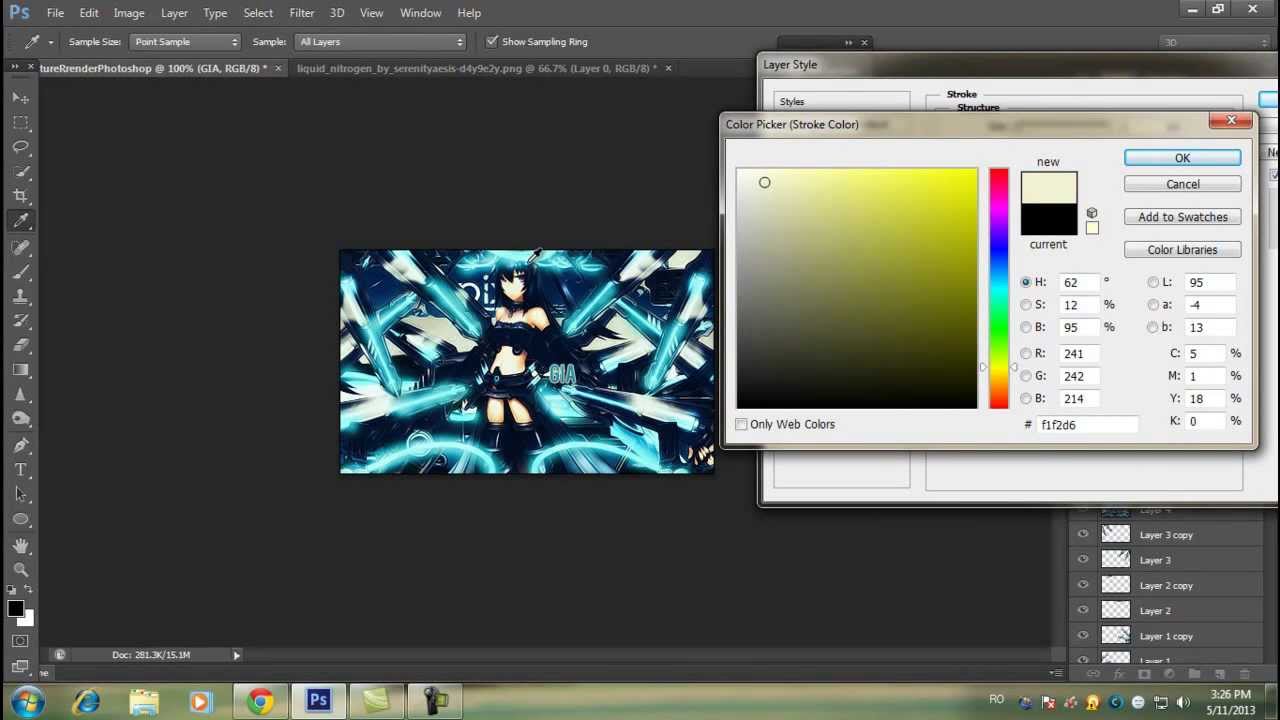Click the Layer 1 copy thumbnail
1280x720 pixels.
pos(1115,635)
